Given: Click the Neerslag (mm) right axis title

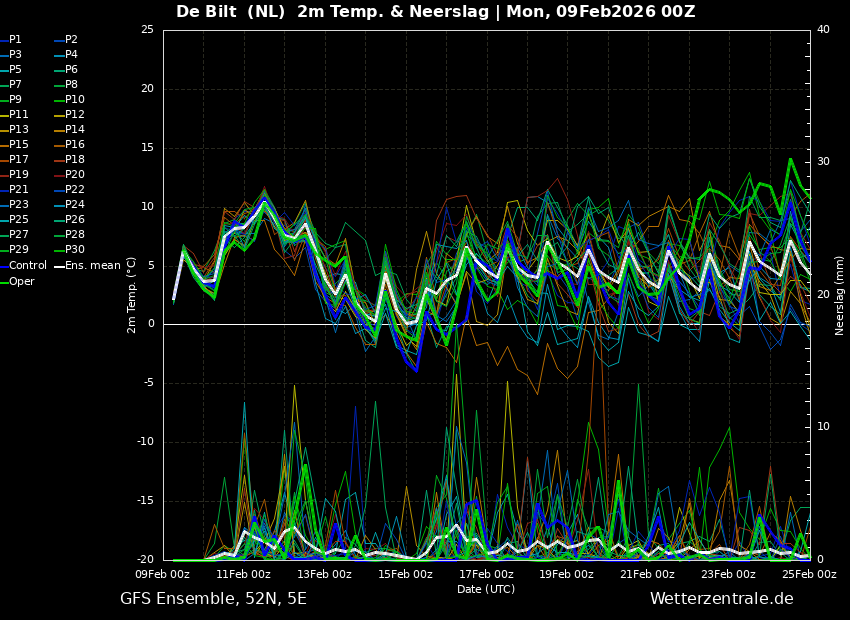Looking at the screenshot, I should pos(840,295).
